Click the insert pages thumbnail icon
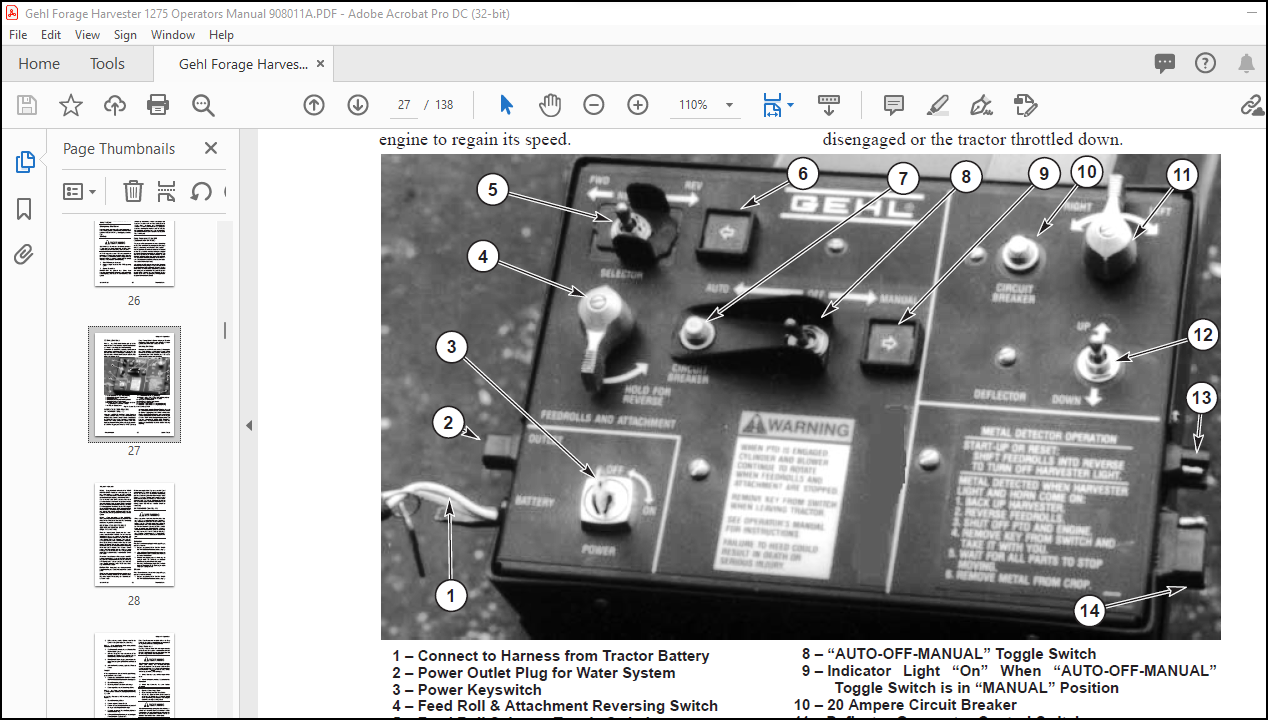Screen dimensions: 1268x720 [x=167, y=191]
